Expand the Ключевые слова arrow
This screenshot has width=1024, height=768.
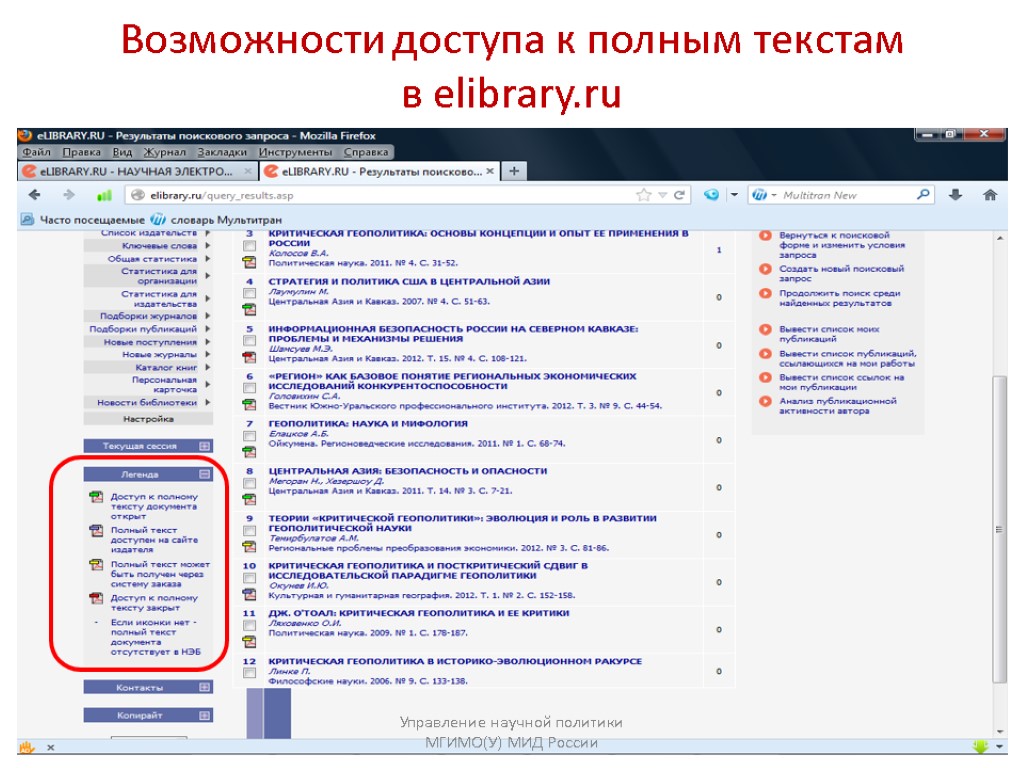coord(208,246)
